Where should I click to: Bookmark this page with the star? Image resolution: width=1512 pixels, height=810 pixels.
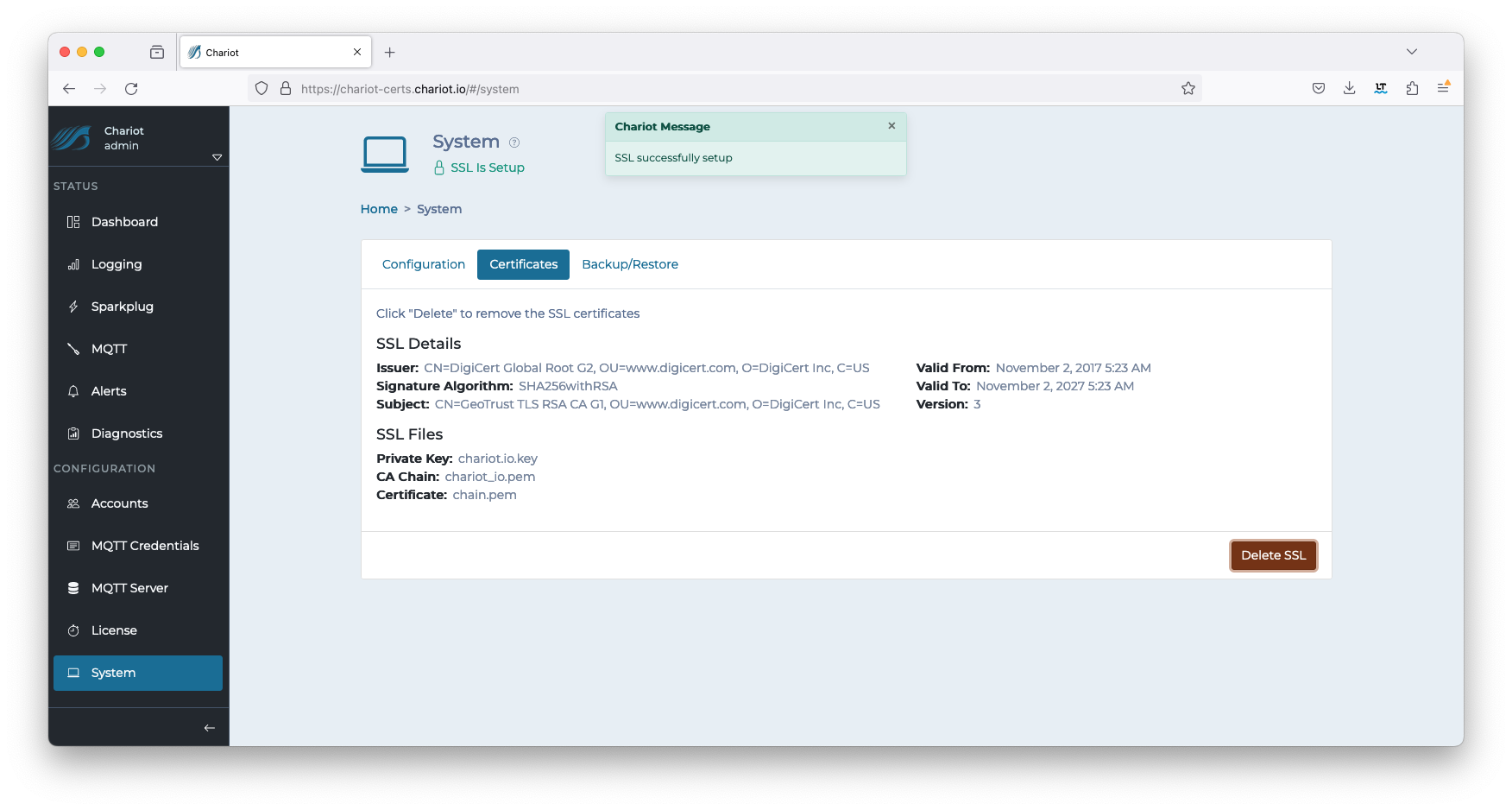(1188, 88)
